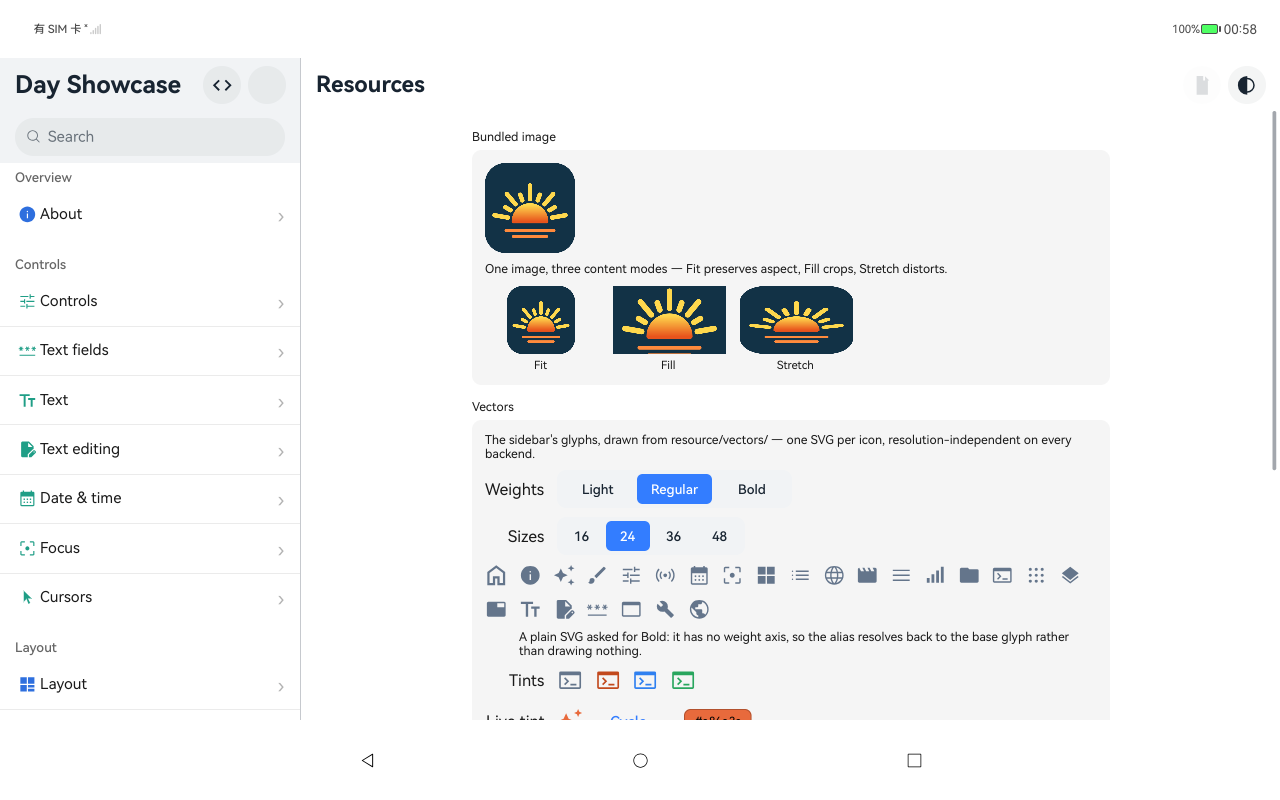Click the globe grid glyph
Screen dimensions: 1280x800
[834, 575]
